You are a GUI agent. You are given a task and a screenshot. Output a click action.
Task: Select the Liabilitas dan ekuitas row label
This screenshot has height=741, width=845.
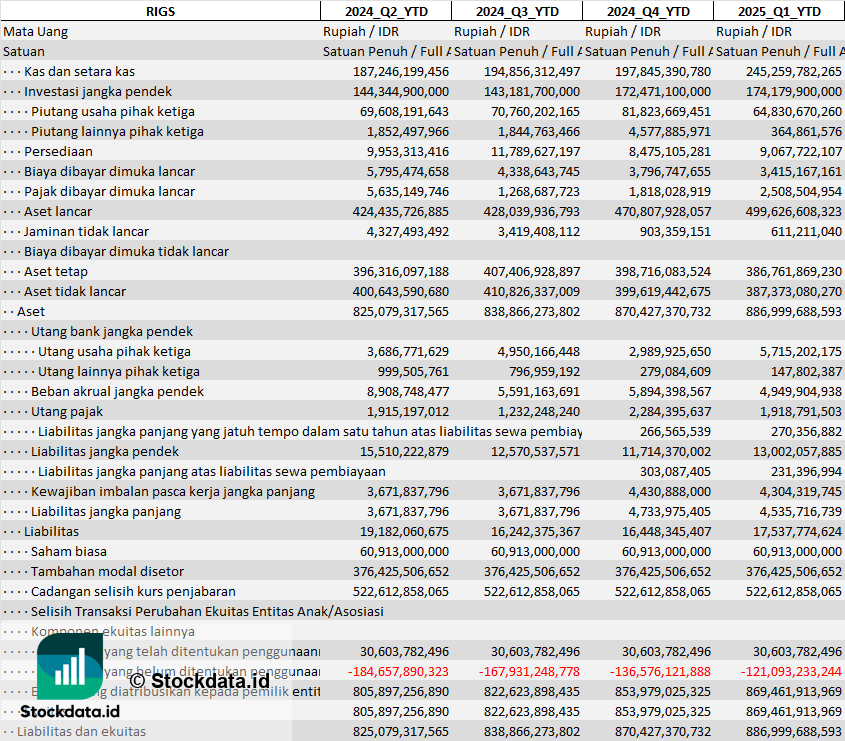point(81,731)
